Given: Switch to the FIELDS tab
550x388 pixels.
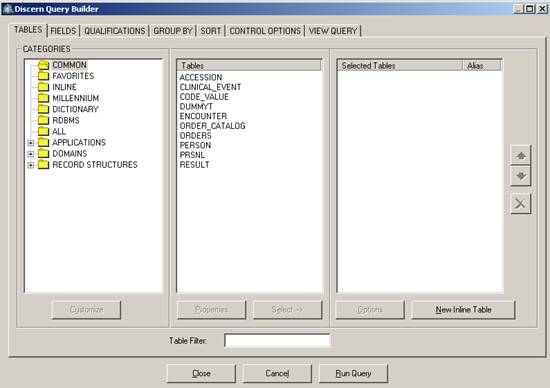Looking at the screenshot, I should click(63, 31).
